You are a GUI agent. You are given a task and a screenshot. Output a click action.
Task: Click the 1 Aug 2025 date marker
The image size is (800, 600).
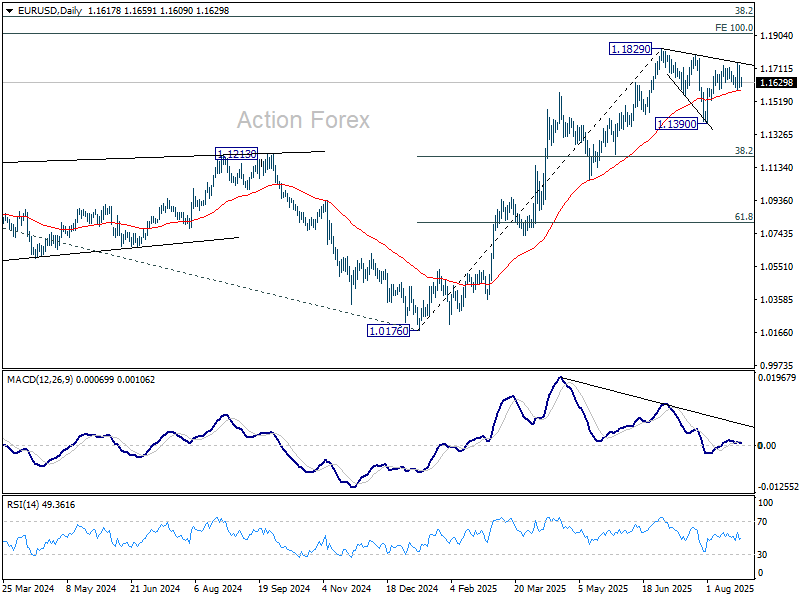pyautogui.click(x=729, y=588)
